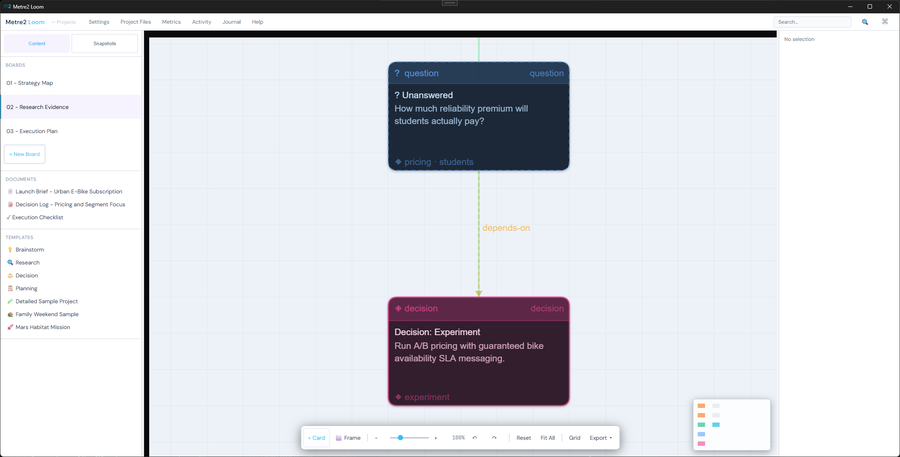Click the question card's right-side type label
The width and height of the screenshot is (900, 457).
pyautogui.click(x=546, y=73)
